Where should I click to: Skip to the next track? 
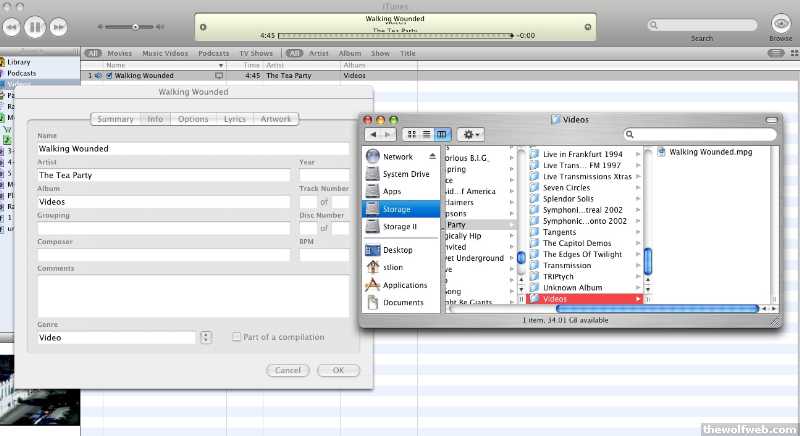pos(59,26)
